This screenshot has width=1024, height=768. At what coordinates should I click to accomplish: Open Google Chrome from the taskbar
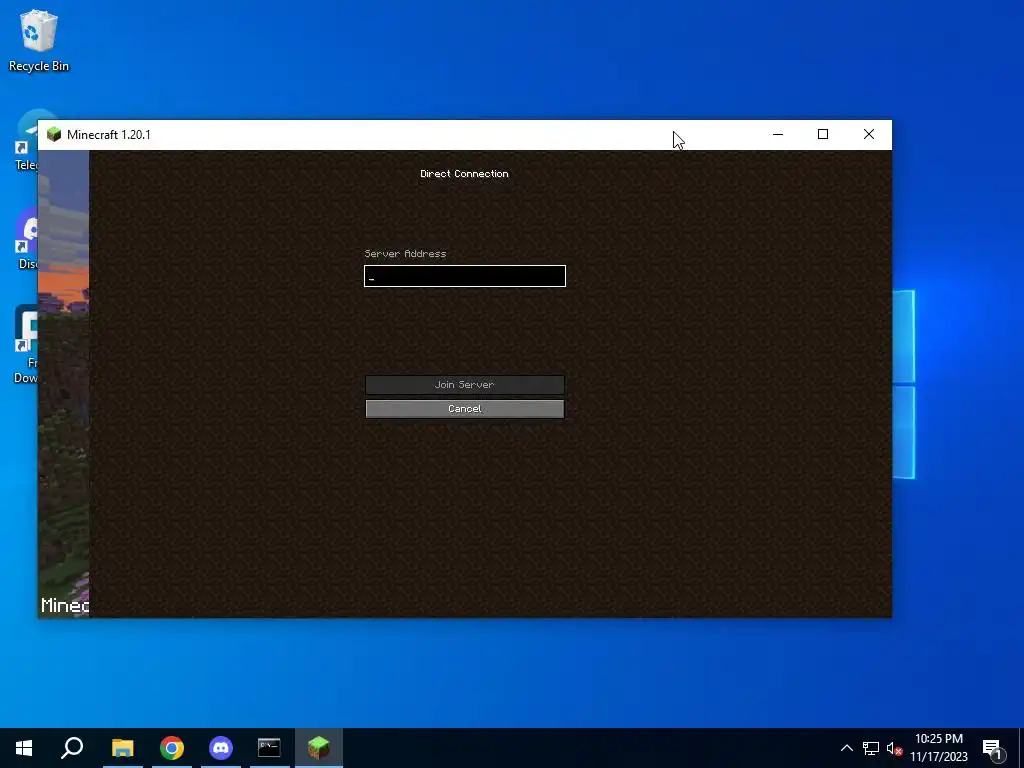[x=172, y=748]
